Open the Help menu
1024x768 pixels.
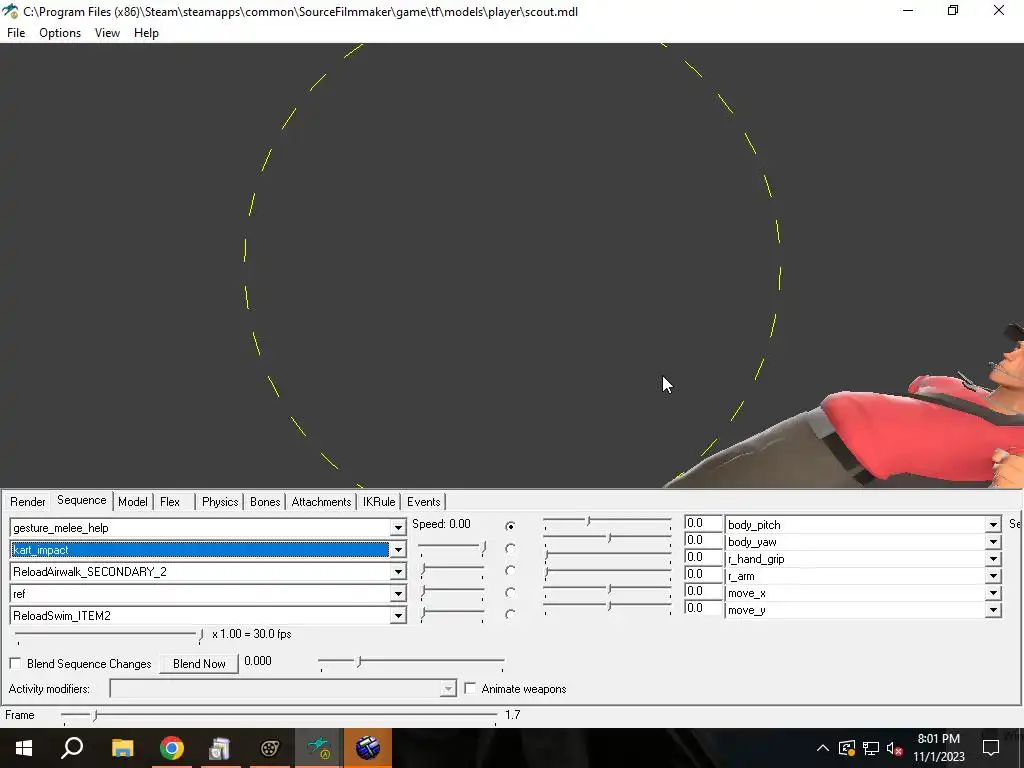[x=146, y=33]
